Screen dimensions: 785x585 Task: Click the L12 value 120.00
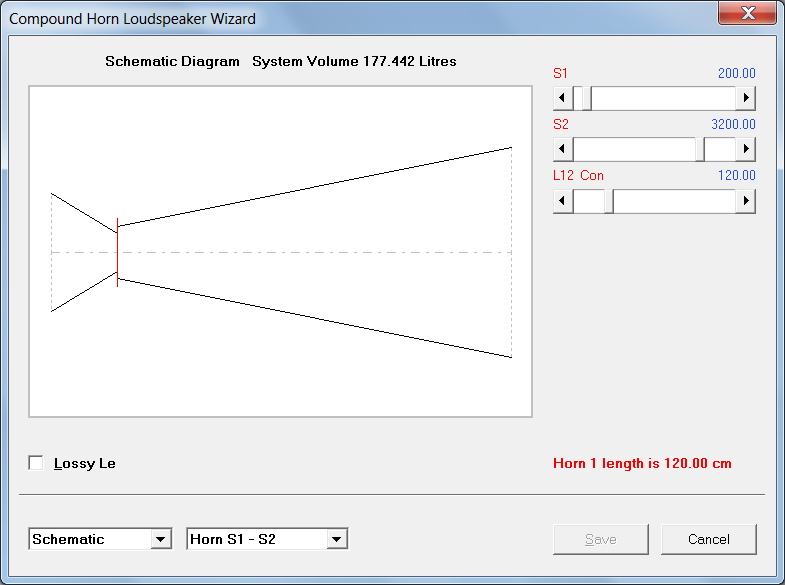point(736,176)
